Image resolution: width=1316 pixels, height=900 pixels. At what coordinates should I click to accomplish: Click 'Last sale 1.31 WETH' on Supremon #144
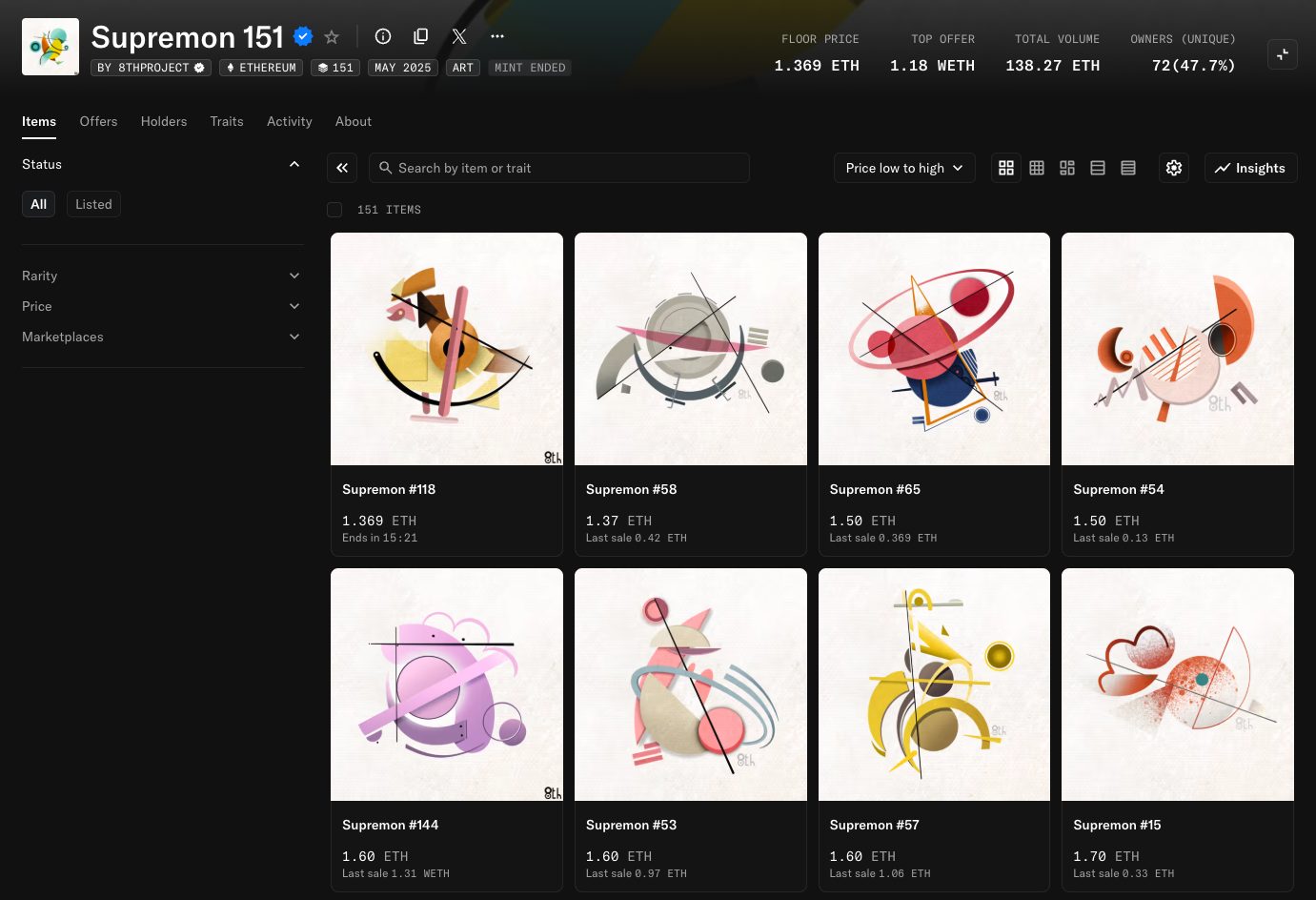[x=395, y=873]
